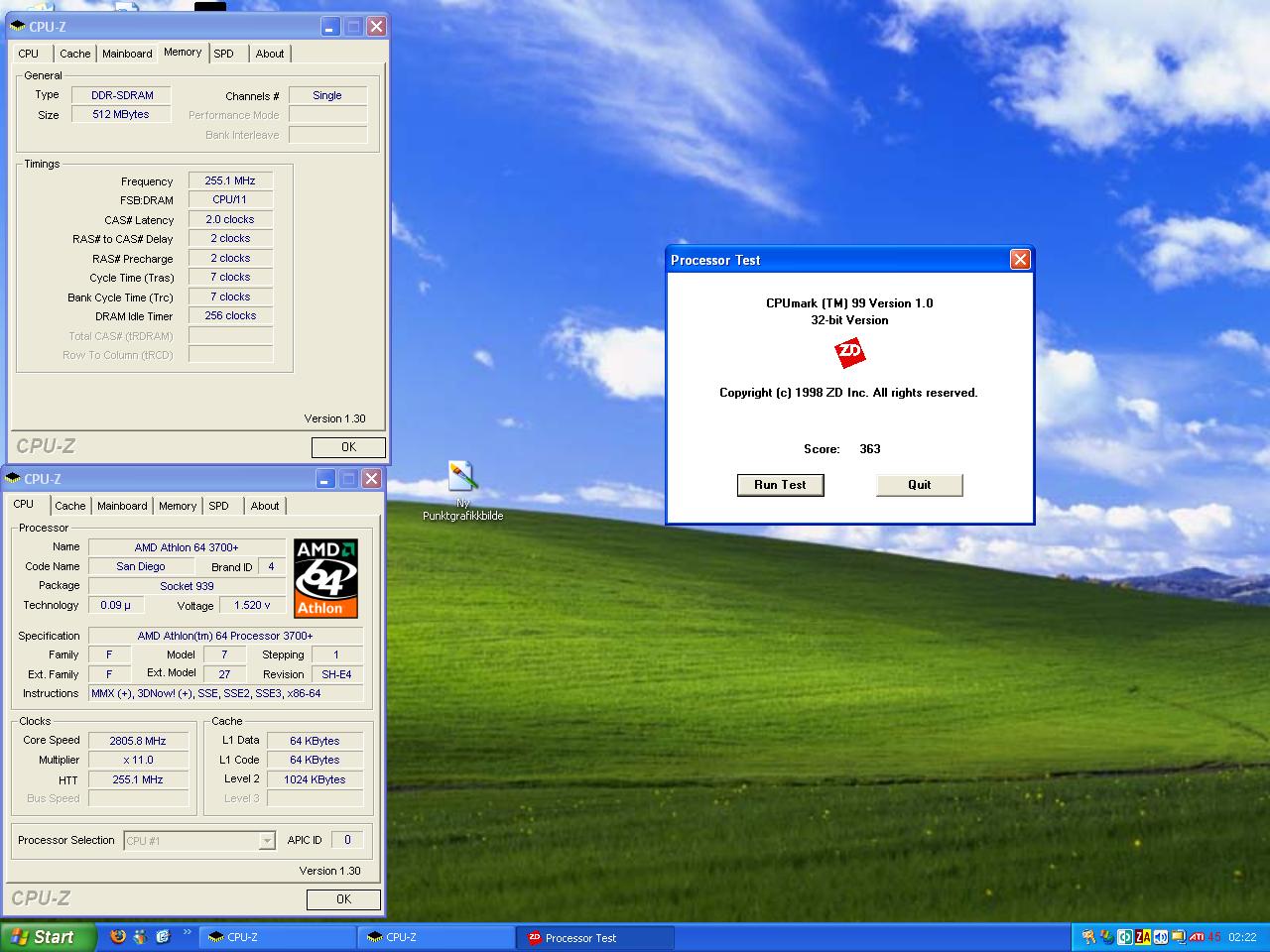The height and width of the screenshot is (952, 1270).
Task: Click the memory Size value 512 MBytes
Action: (121, 114)
